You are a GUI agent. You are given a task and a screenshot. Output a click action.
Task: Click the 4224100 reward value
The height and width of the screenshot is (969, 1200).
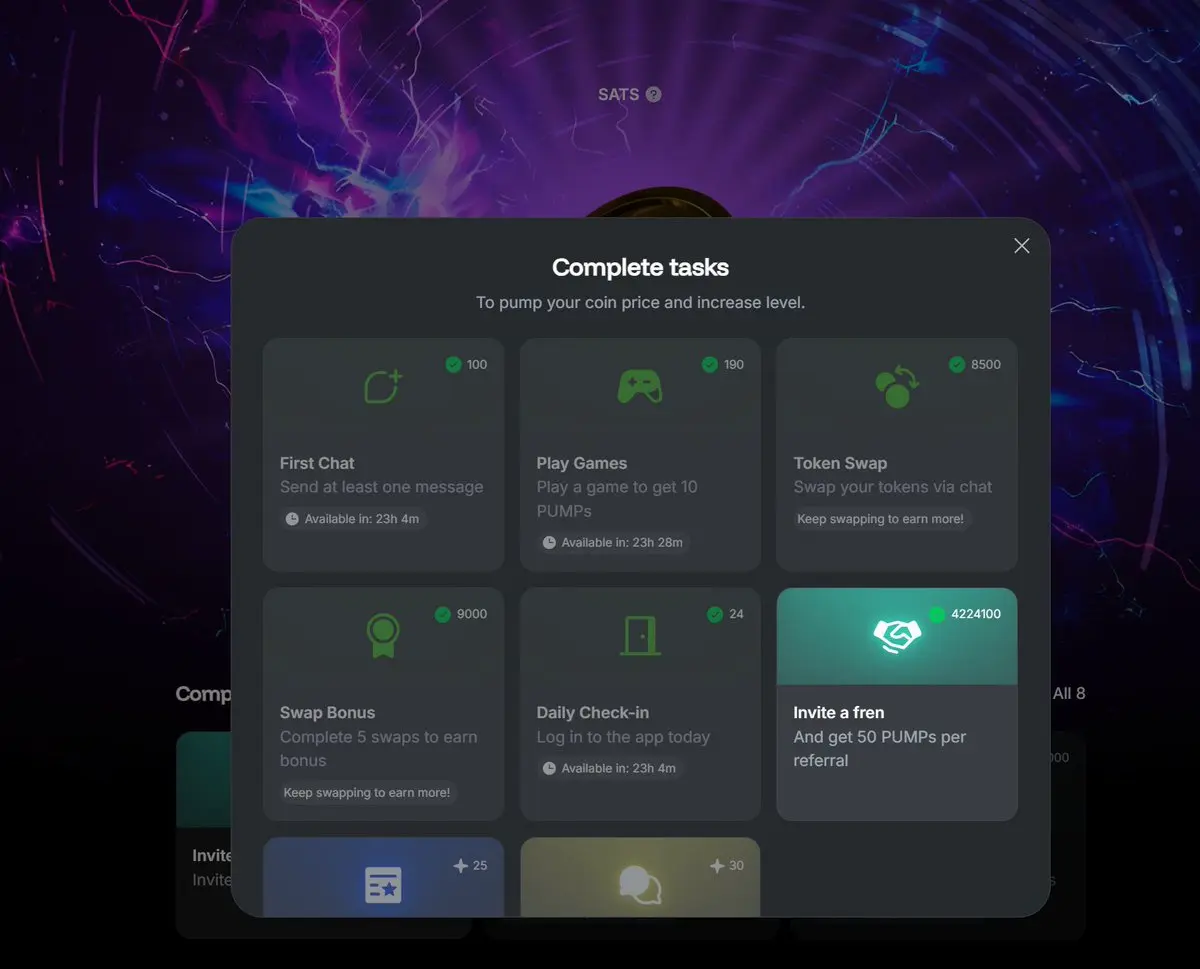pos(976,614)
